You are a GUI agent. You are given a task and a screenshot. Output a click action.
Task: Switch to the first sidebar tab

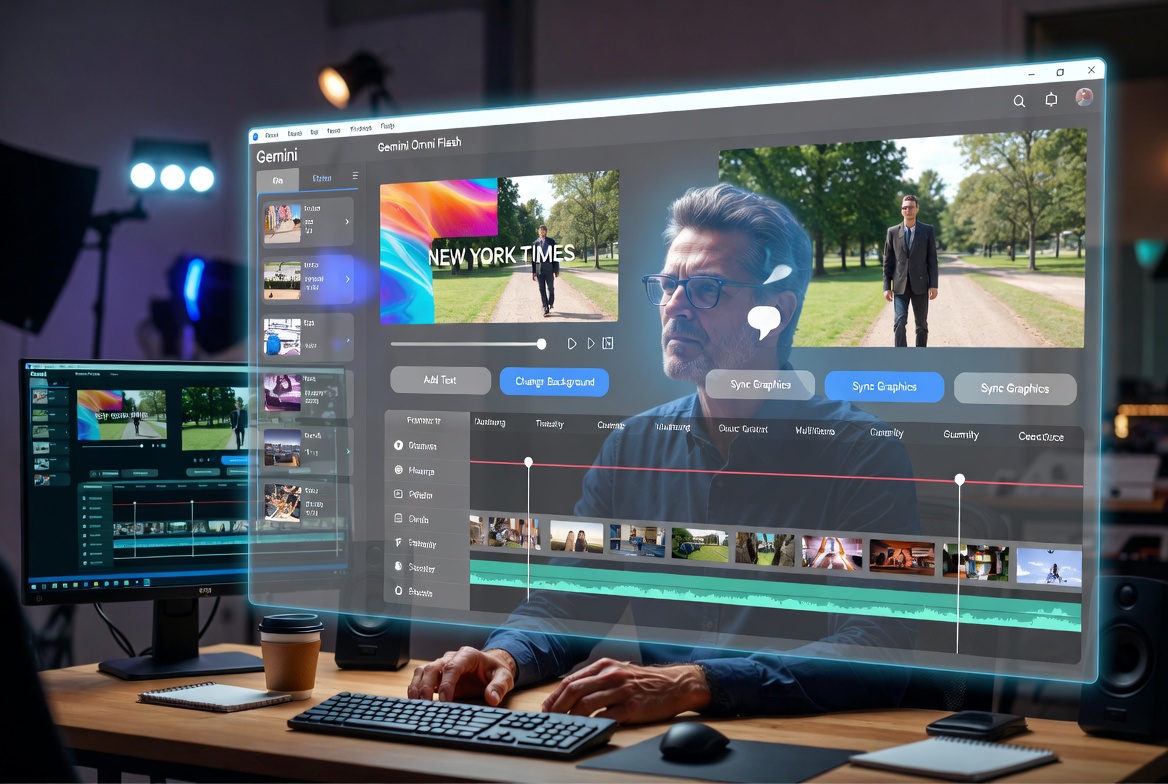click(278, 180)
